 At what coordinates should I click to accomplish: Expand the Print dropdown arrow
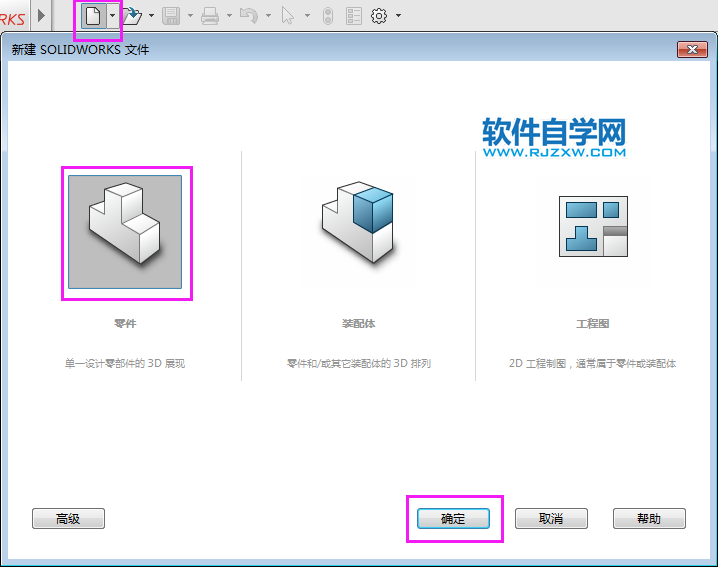point(229,16)
